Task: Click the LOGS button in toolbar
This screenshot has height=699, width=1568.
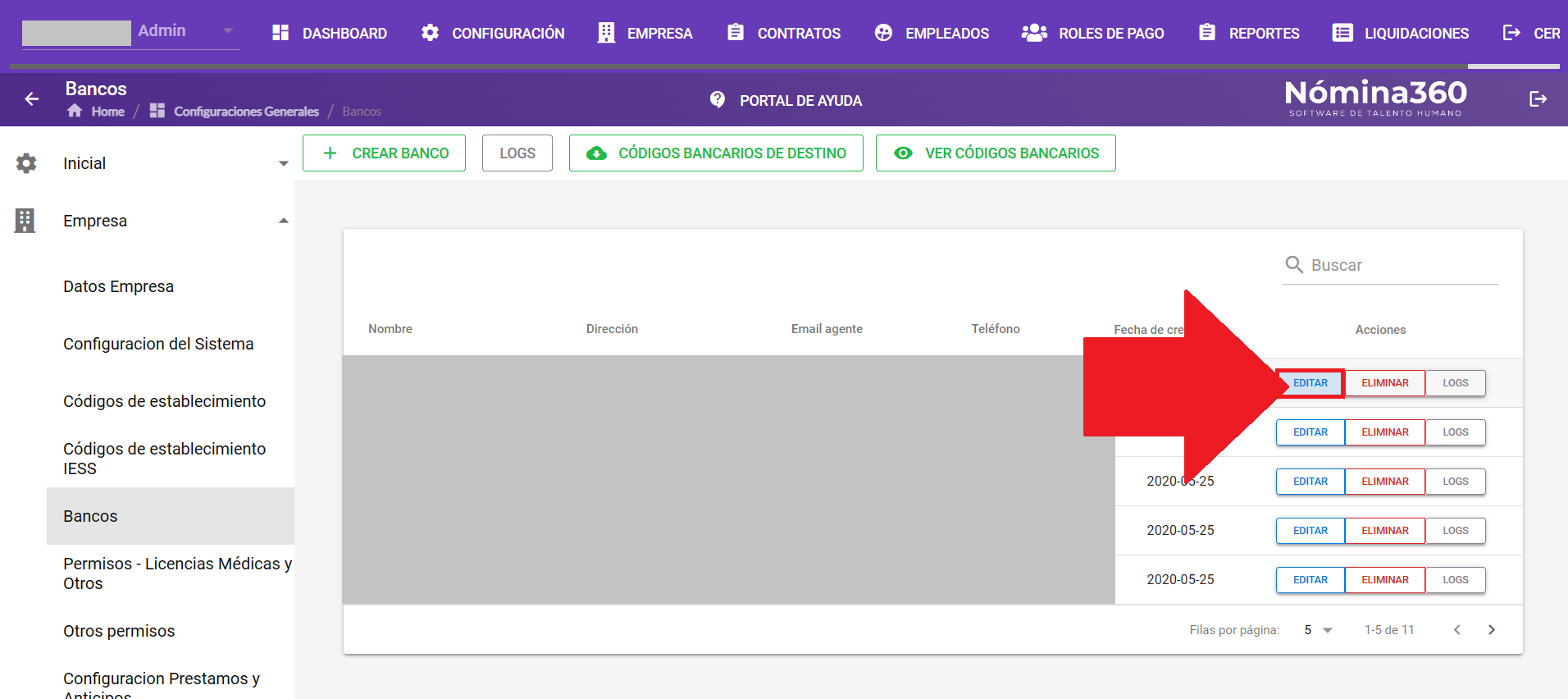Action: tap(517, 153)
